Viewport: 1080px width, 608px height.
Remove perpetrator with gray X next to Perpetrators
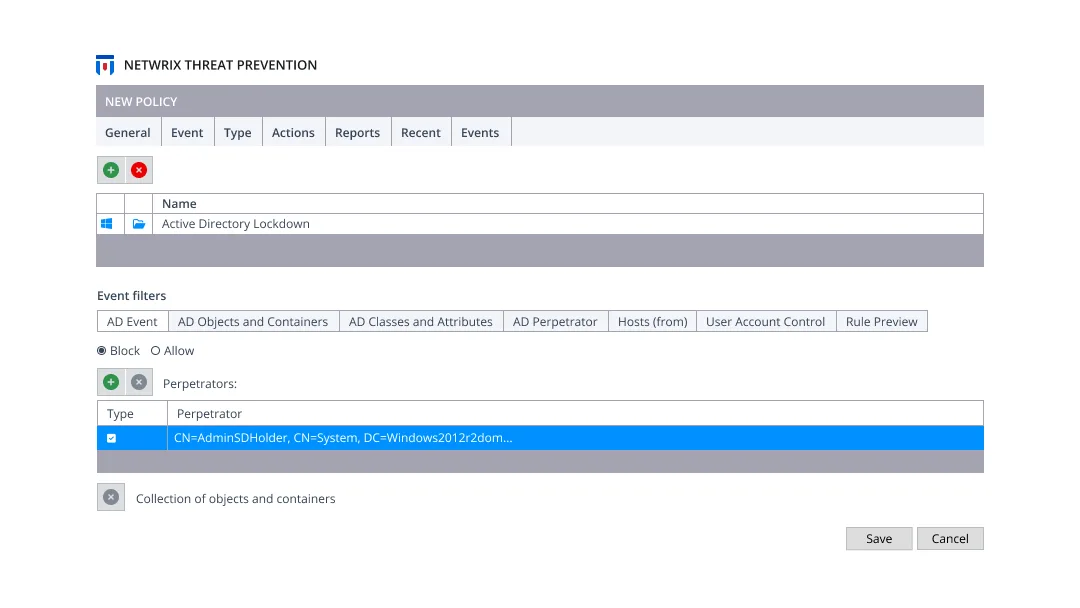139,382
